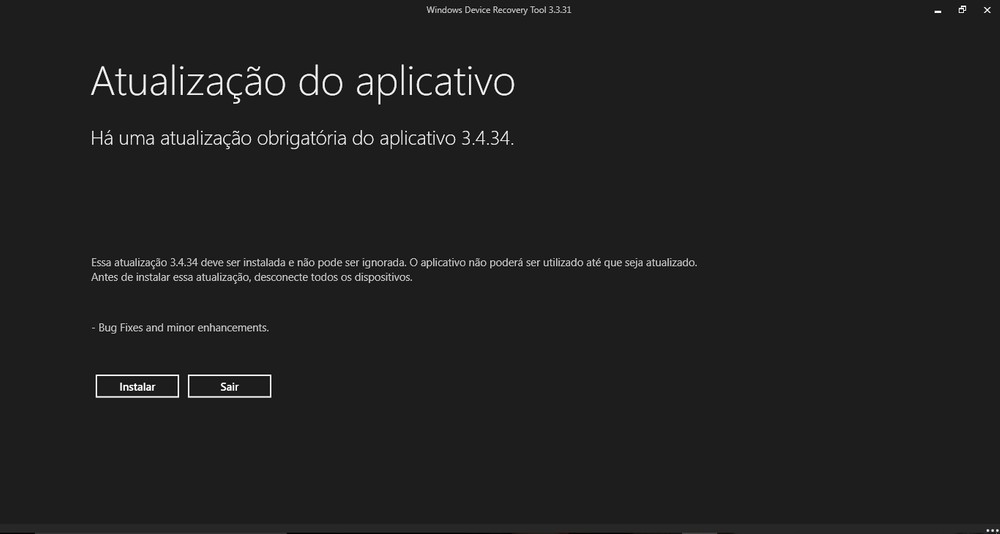Click the version number 3.4.34 in the subtitle
1000x534 pixels.
pyautogui.click(x=487, y=138)
